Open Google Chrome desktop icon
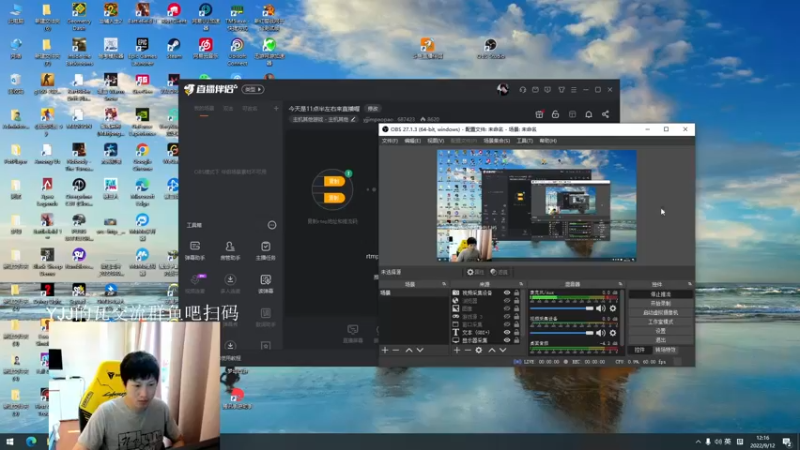This screenshot has height=450, width=800. (142, 156)
